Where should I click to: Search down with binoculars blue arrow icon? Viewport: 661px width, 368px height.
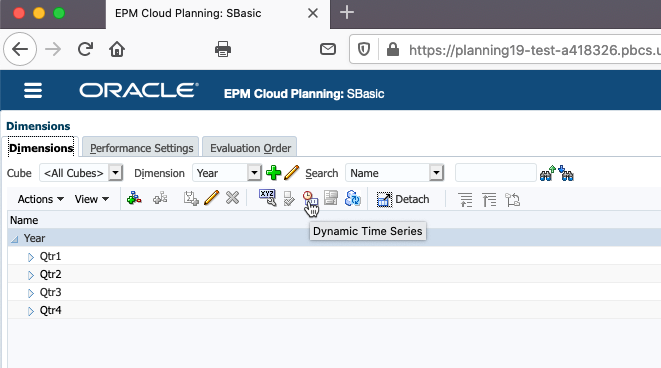click(566, 173)
